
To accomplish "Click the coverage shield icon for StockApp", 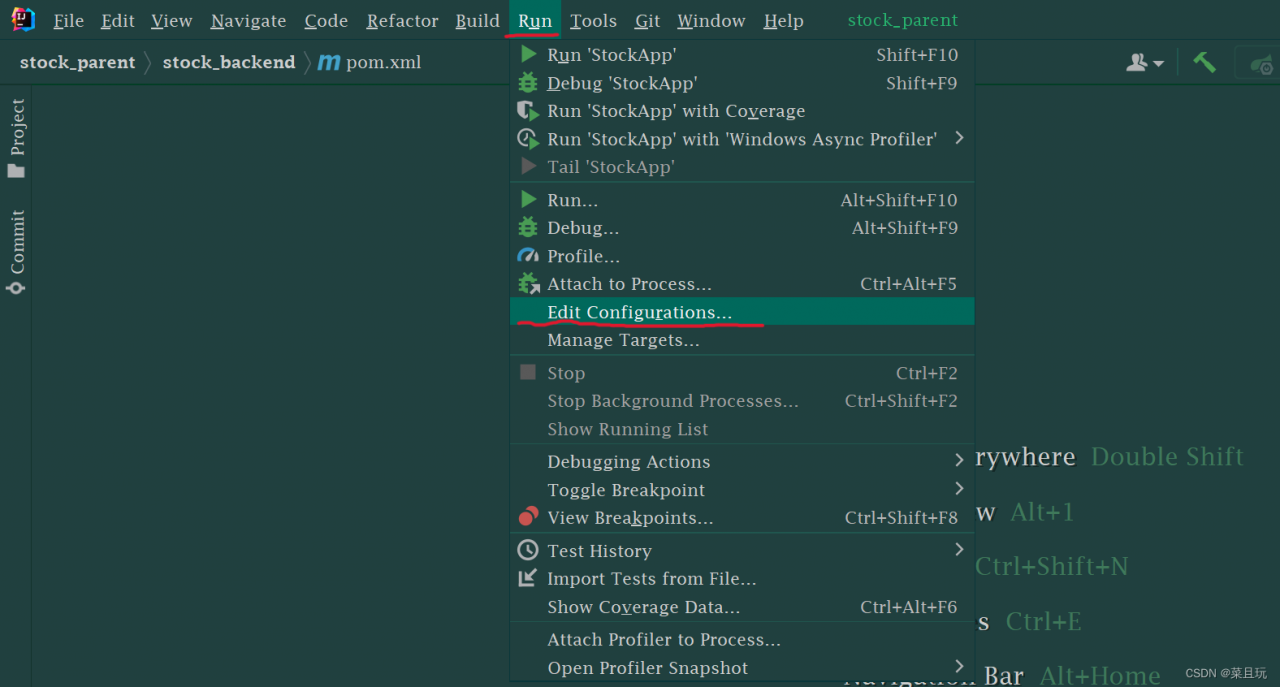I will (528, 111).
